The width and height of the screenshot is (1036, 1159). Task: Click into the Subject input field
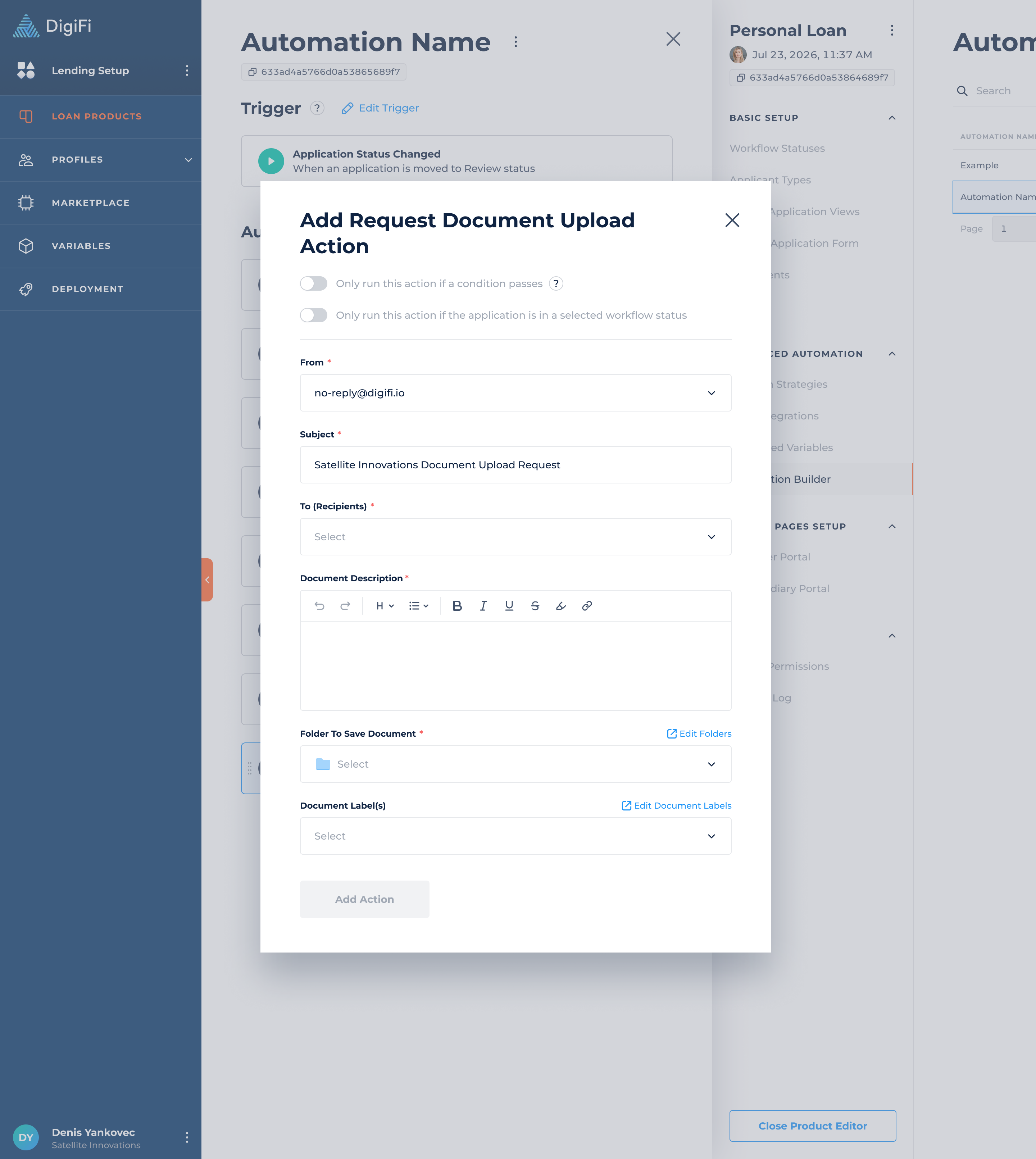[515, 464]
